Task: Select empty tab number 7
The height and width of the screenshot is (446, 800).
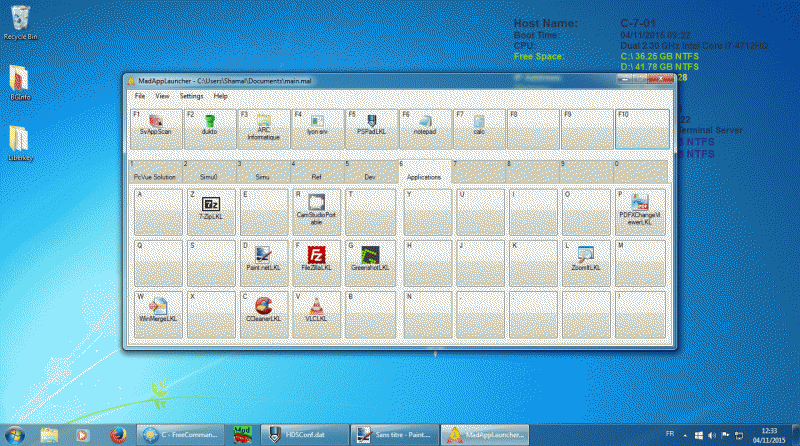Action: pos(479,171)
